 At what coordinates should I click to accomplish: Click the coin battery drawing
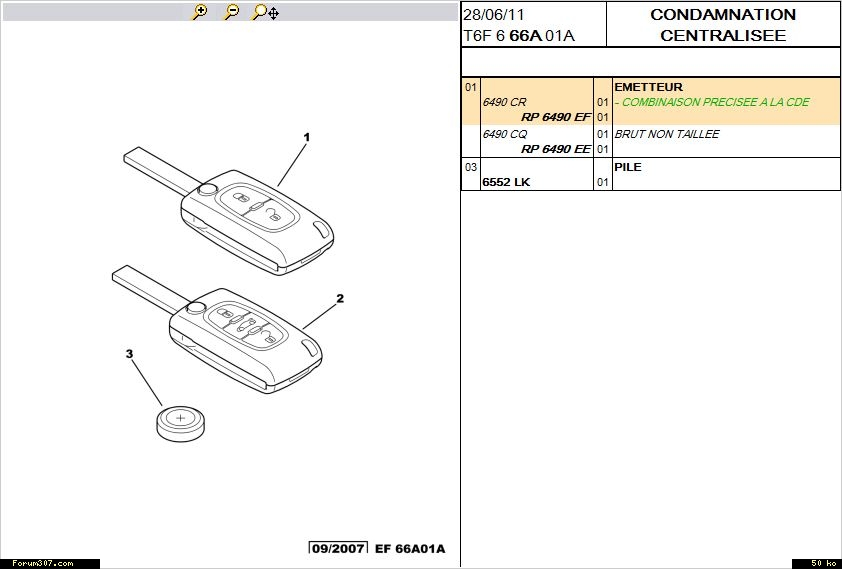(x=180, y=421)
